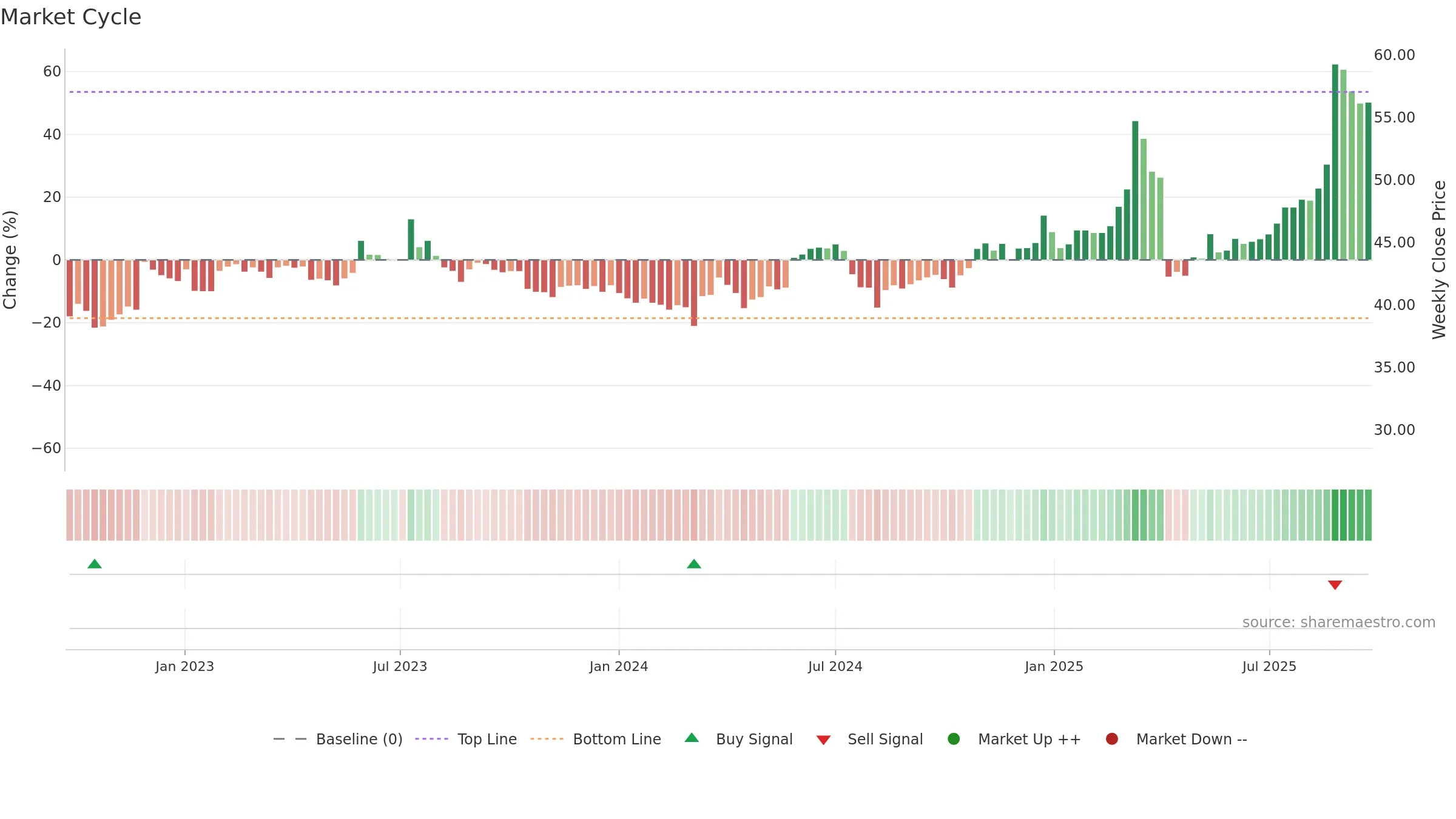Click the Jan 2025 axis label
The height and width of the screenshot is (819, 1456).
(x=1054, y=667)
